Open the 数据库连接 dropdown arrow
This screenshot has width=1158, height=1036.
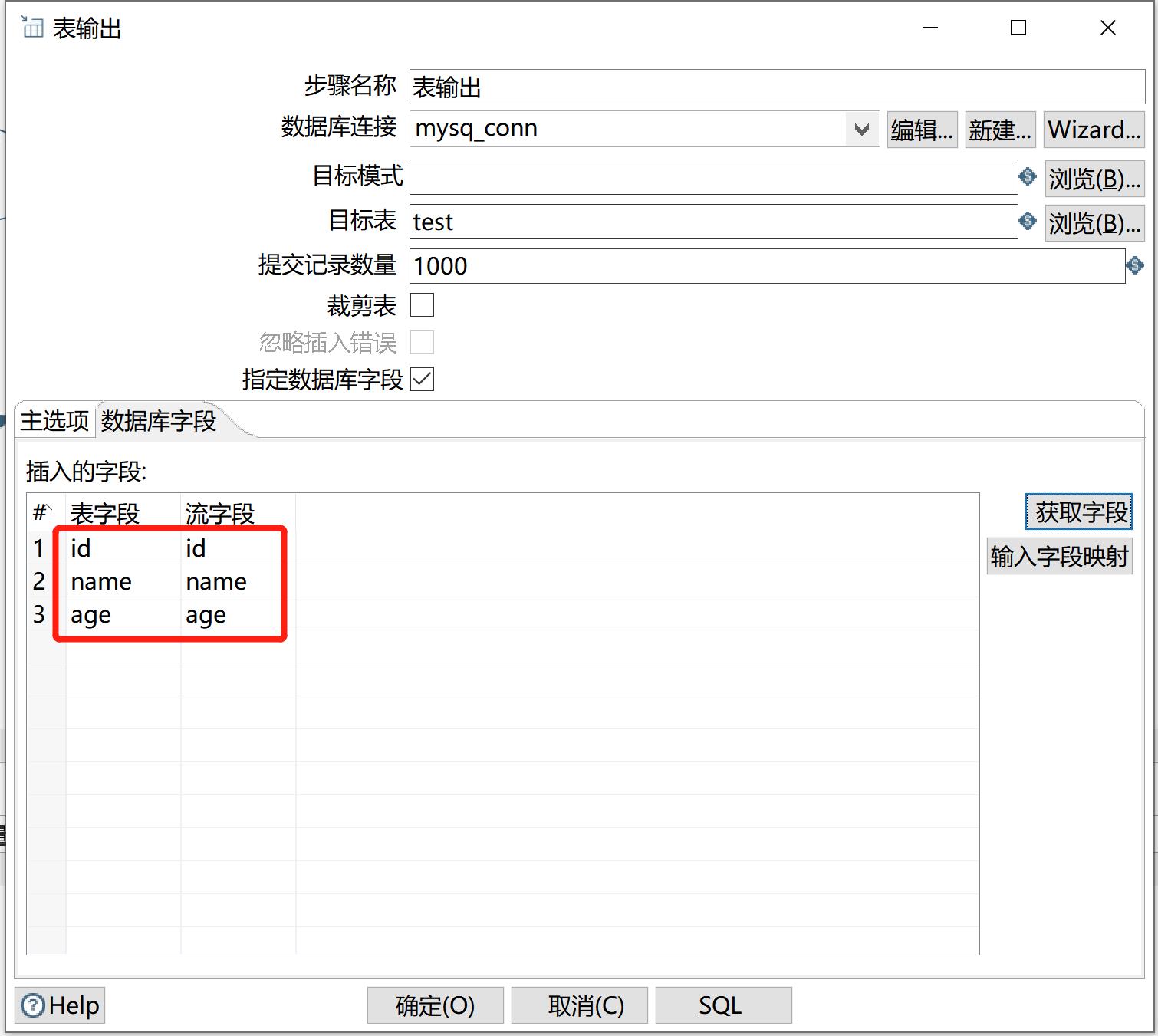point(862,129)
